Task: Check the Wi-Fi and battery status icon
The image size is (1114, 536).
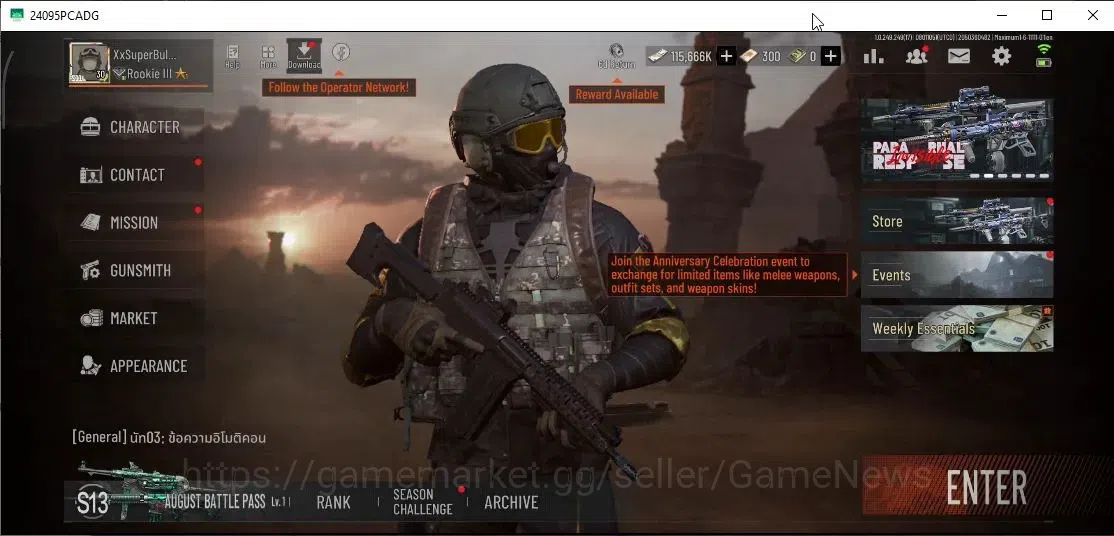Action: pos(1043,55)
